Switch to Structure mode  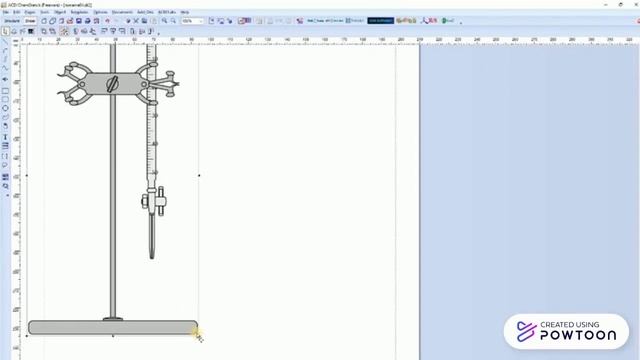pyautogui.click(x=12, y=21)
